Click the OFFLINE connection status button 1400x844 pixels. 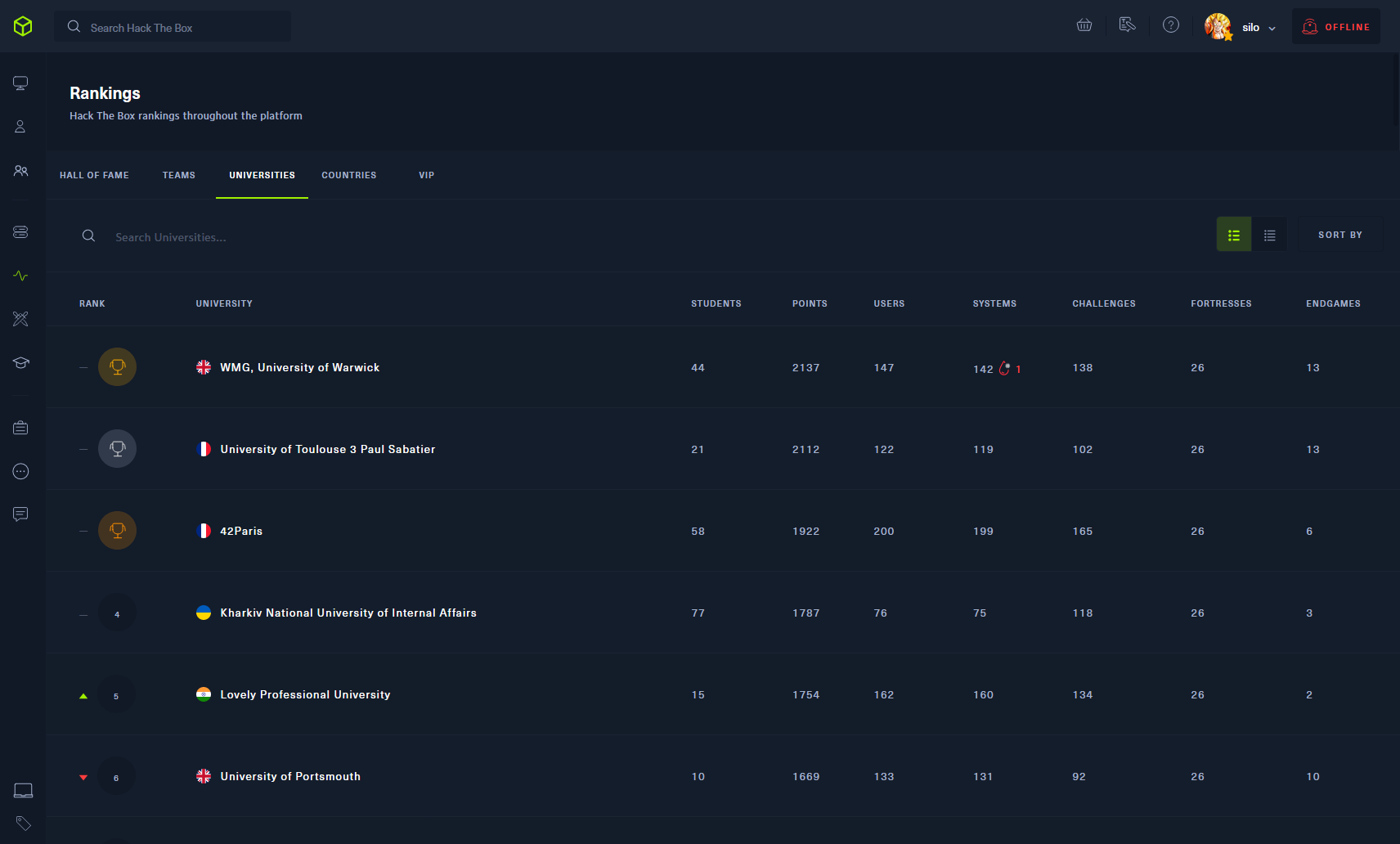point(1335,27)
